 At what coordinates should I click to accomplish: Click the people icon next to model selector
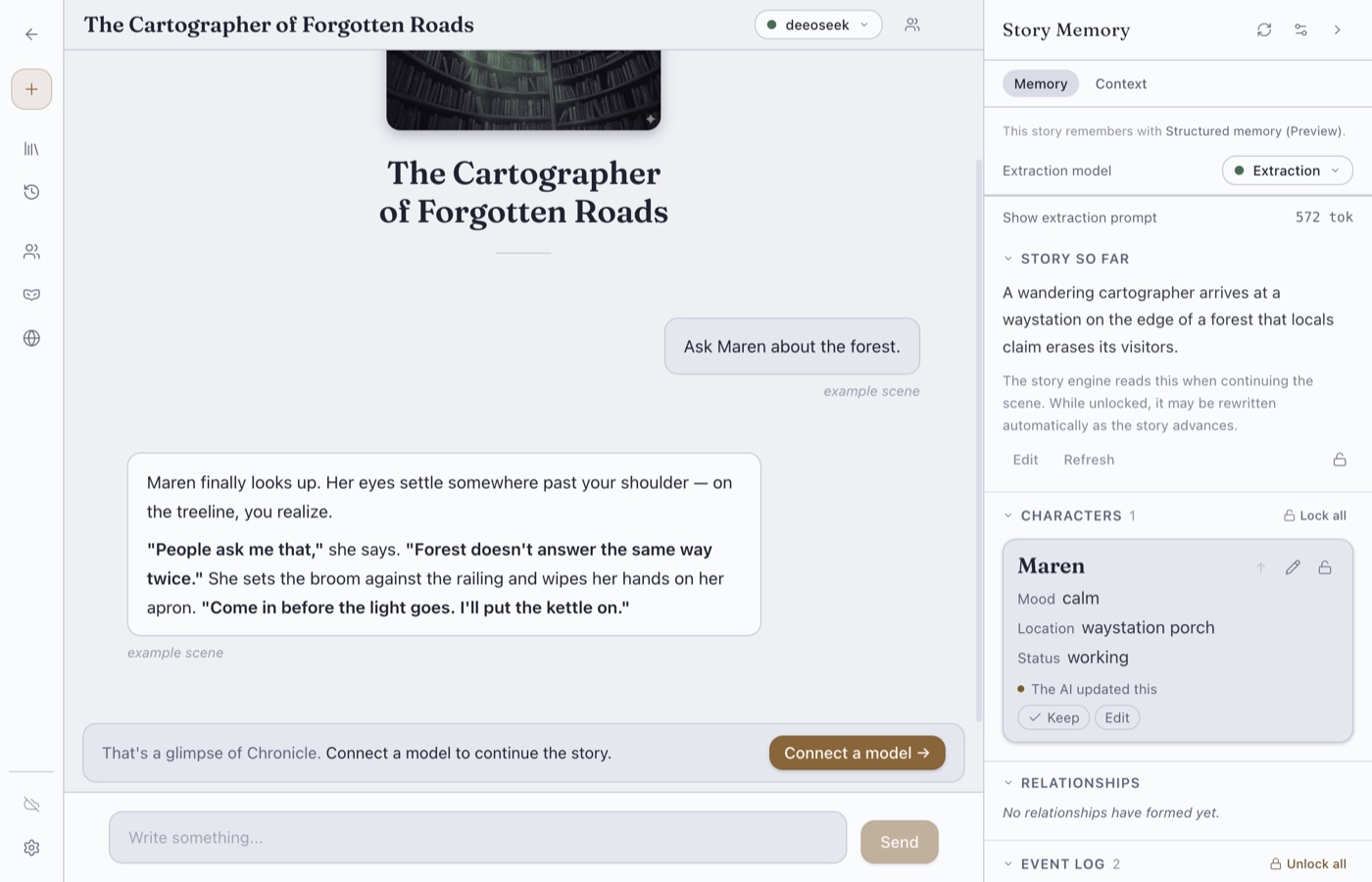click(912, 24)
